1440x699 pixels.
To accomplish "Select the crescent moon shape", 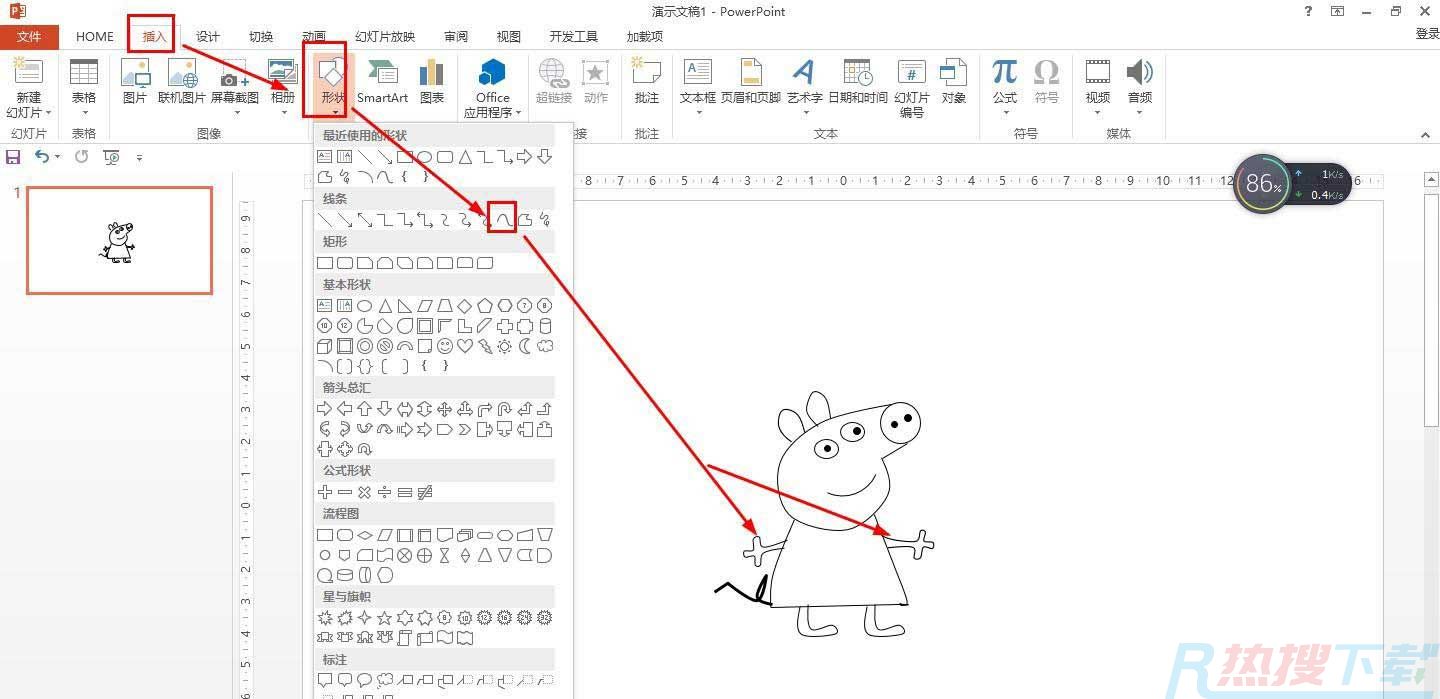I will (525, 346).
